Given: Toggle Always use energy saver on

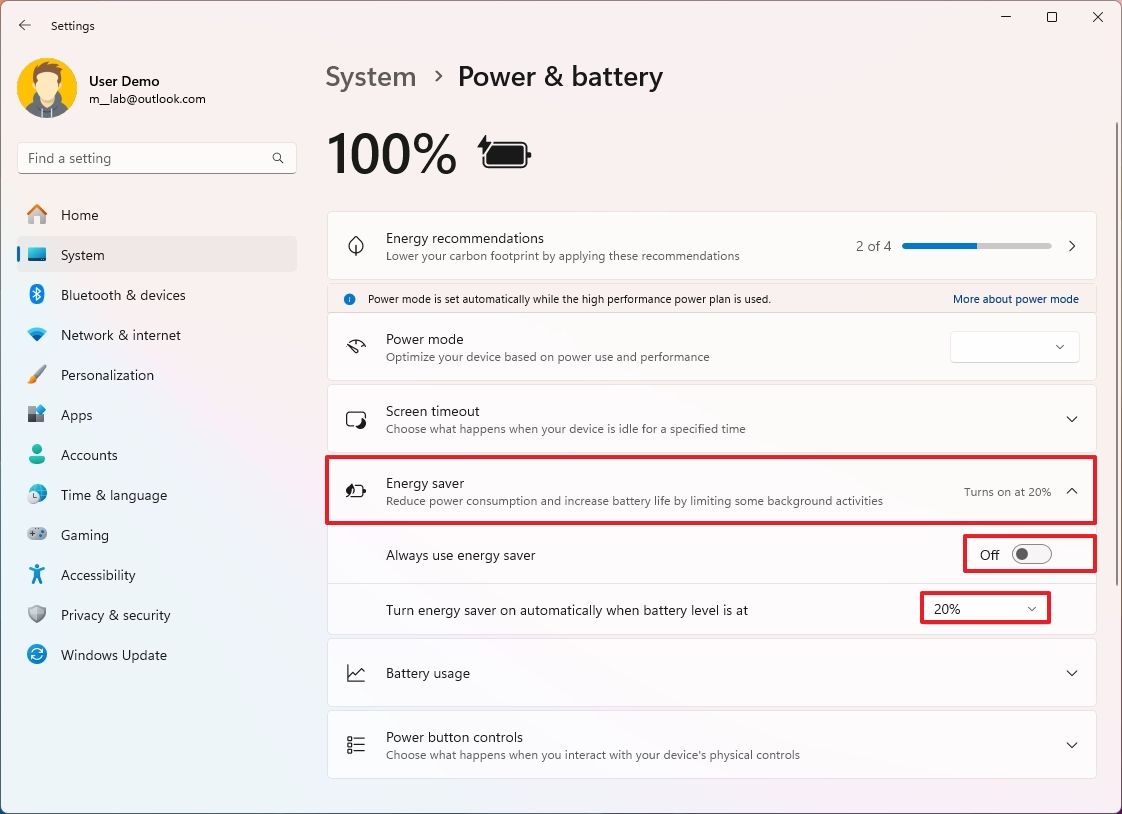Looking at the screenshot, I should (1029, 554).
